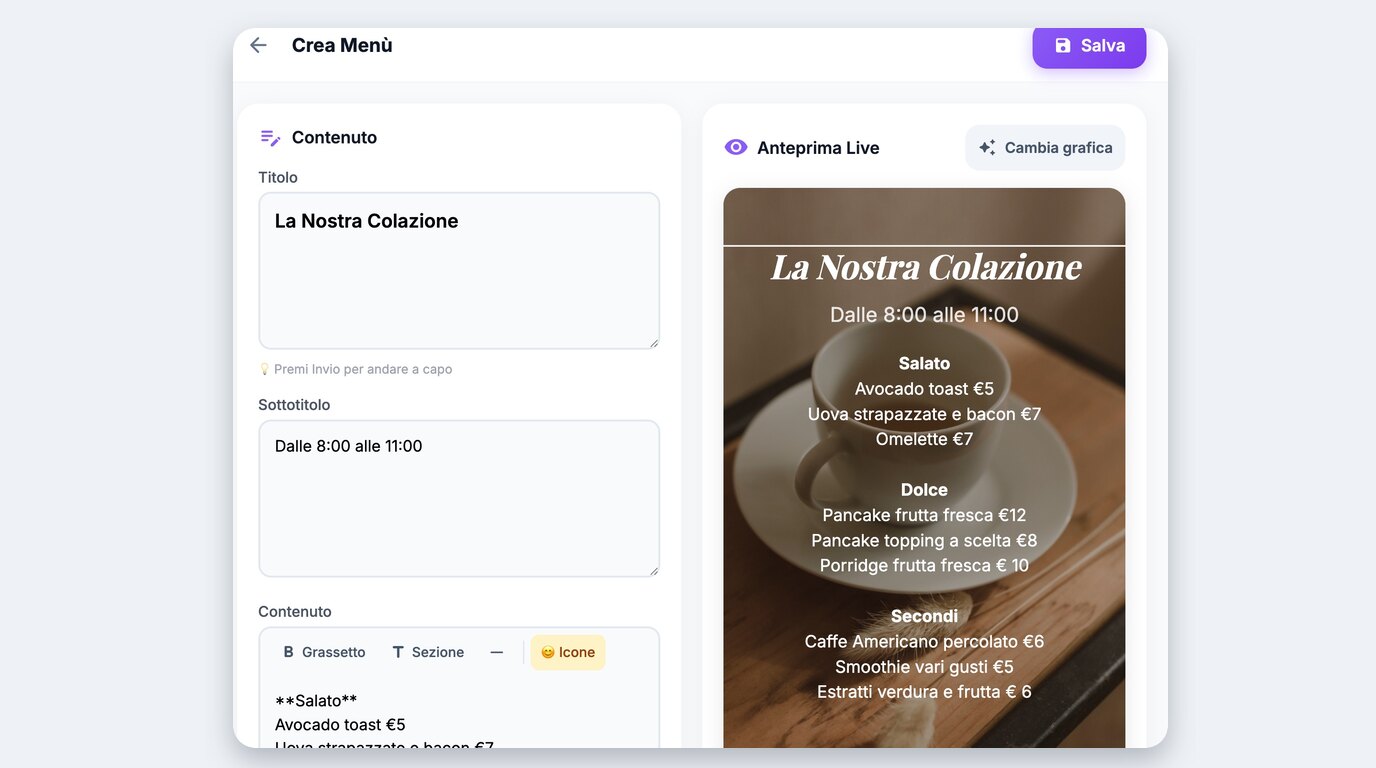Viewport: 1376px width, 768px height.
Task: Click Caffe Americano percolato €6
Action: 924,641
